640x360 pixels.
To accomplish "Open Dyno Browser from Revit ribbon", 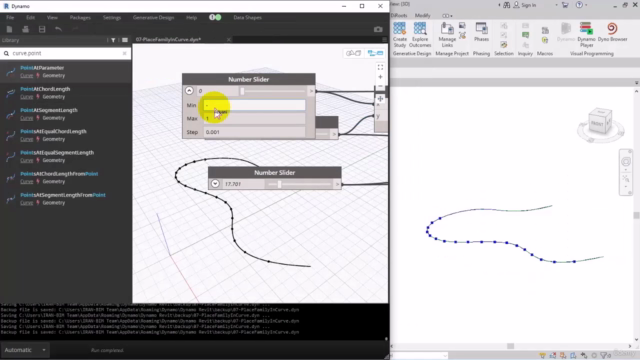I will [x=612, y=32].
